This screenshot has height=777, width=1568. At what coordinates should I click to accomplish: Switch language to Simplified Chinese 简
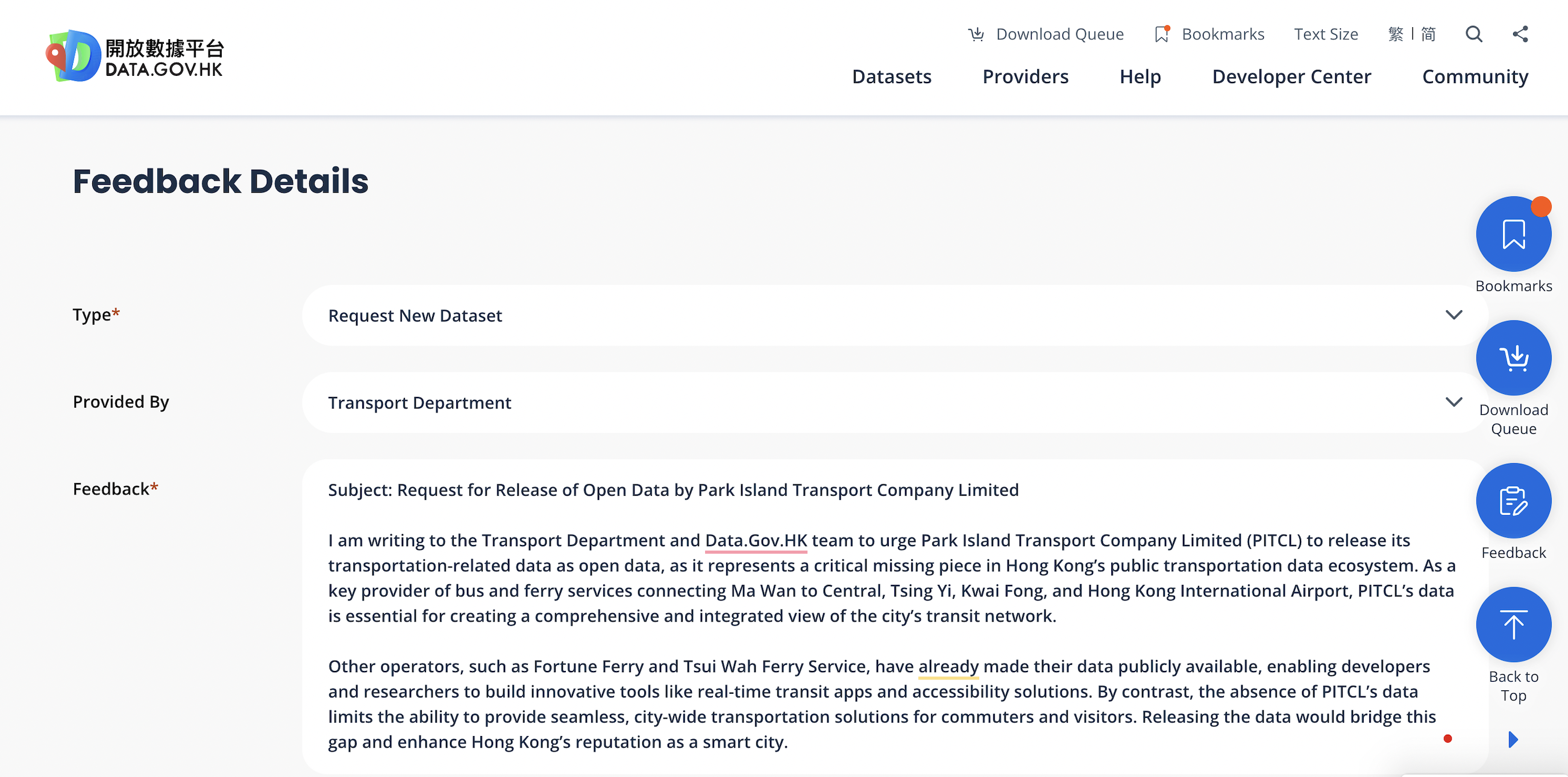click(x=1428, y=34)
